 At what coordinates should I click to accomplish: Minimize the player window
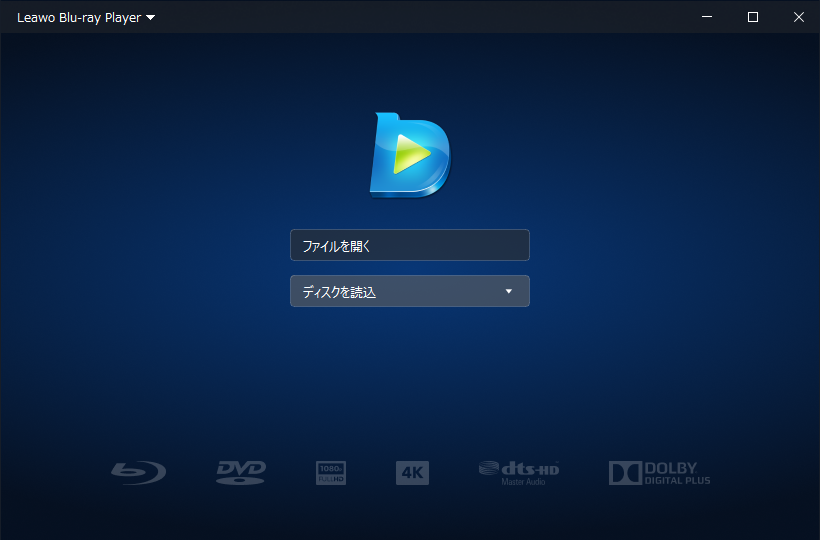coord(707,17)
